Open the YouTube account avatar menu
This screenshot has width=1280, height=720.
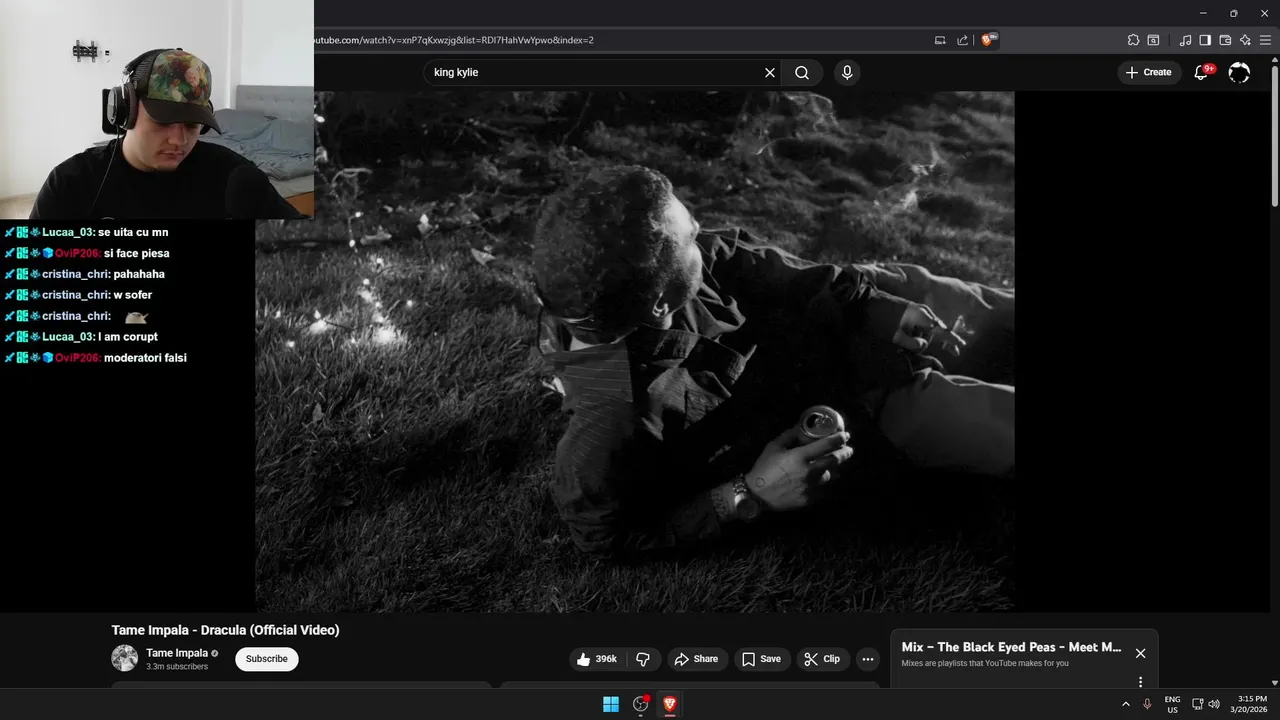point(1239,72)
